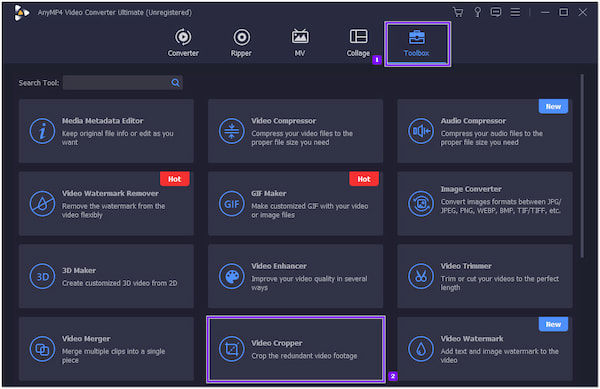Click the vertical scrollbar of tool list
600x389 pixels.
[582, 166]
